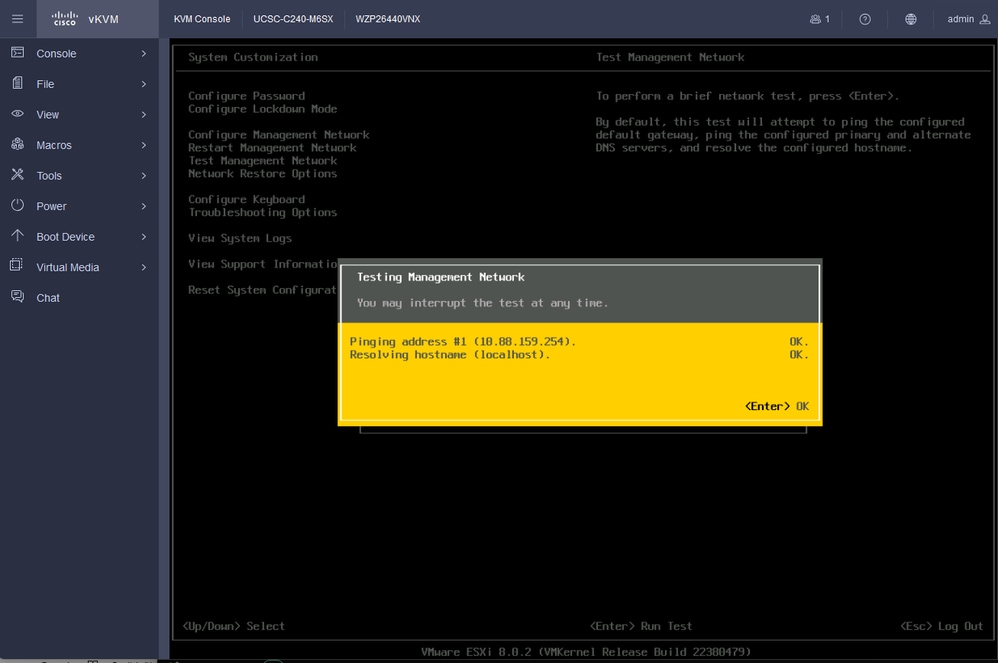Viewport: 998px width, 663px height.
Task: Select Restart Management Network entry
Action: pyautogui.click(x=272, y=148)
